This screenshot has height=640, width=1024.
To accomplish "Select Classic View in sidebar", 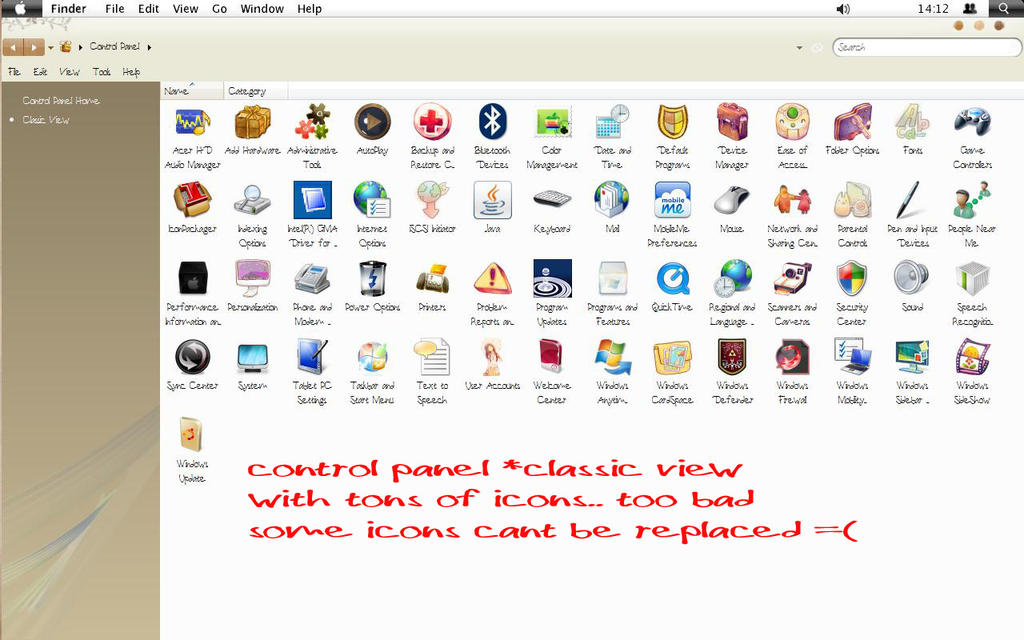I will tap(46, 120).
